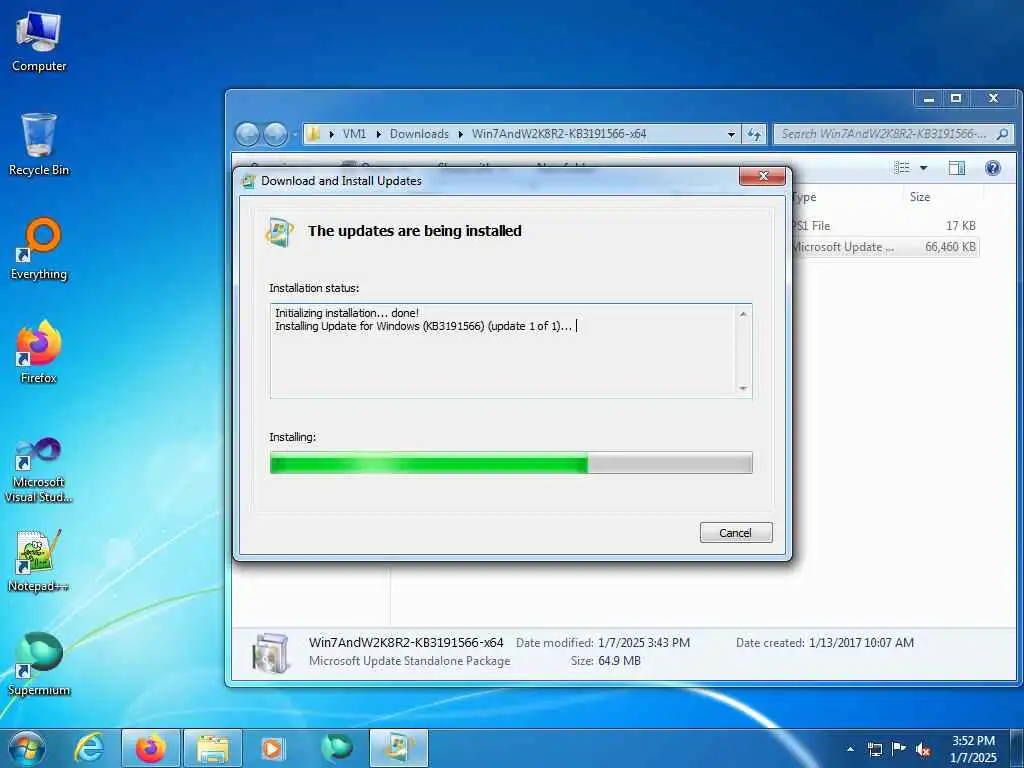Open the clock showing 3:52 PM

pyautogui.click(x=973, y=749)
